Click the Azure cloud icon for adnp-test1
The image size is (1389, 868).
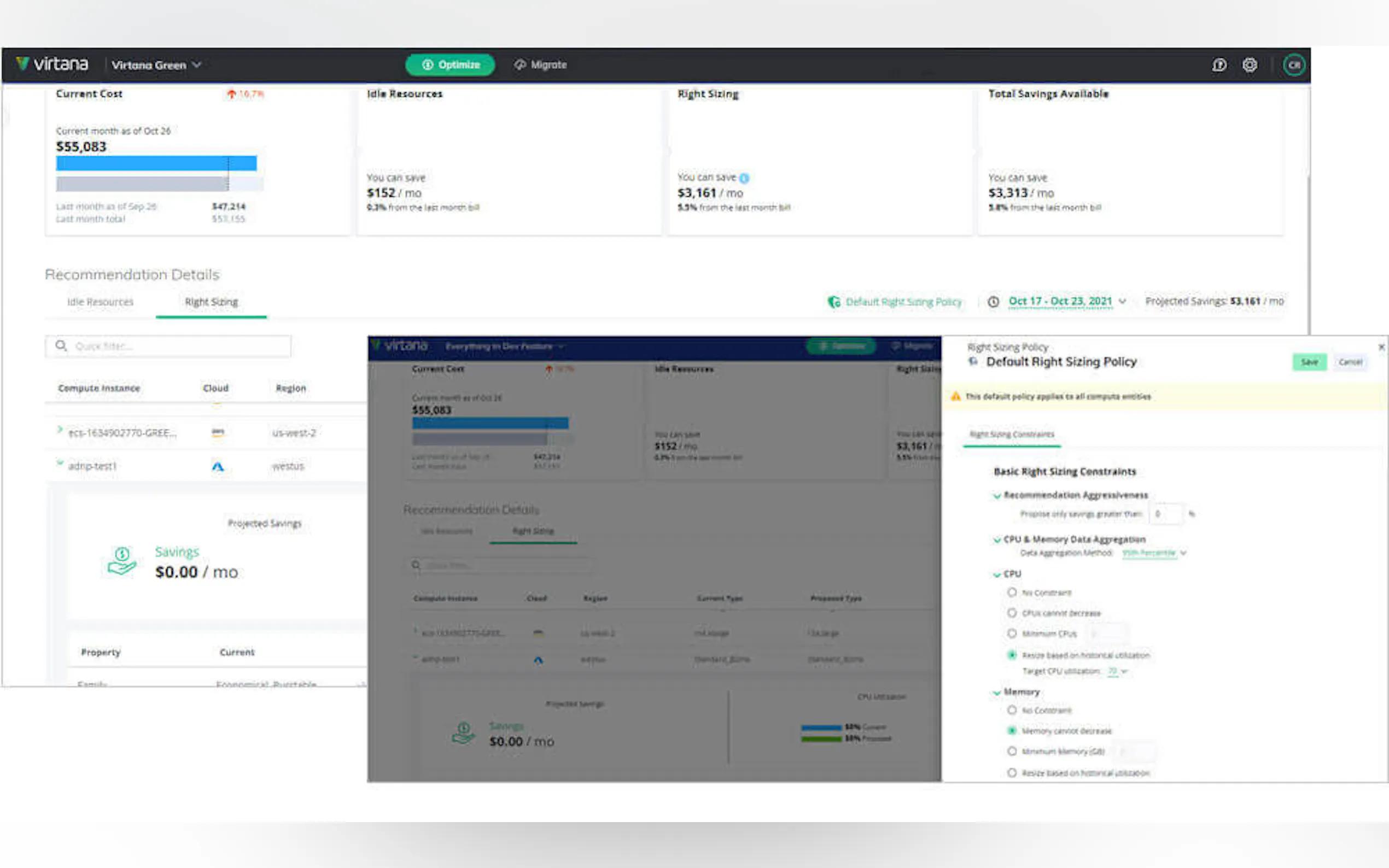pos(218,467)
